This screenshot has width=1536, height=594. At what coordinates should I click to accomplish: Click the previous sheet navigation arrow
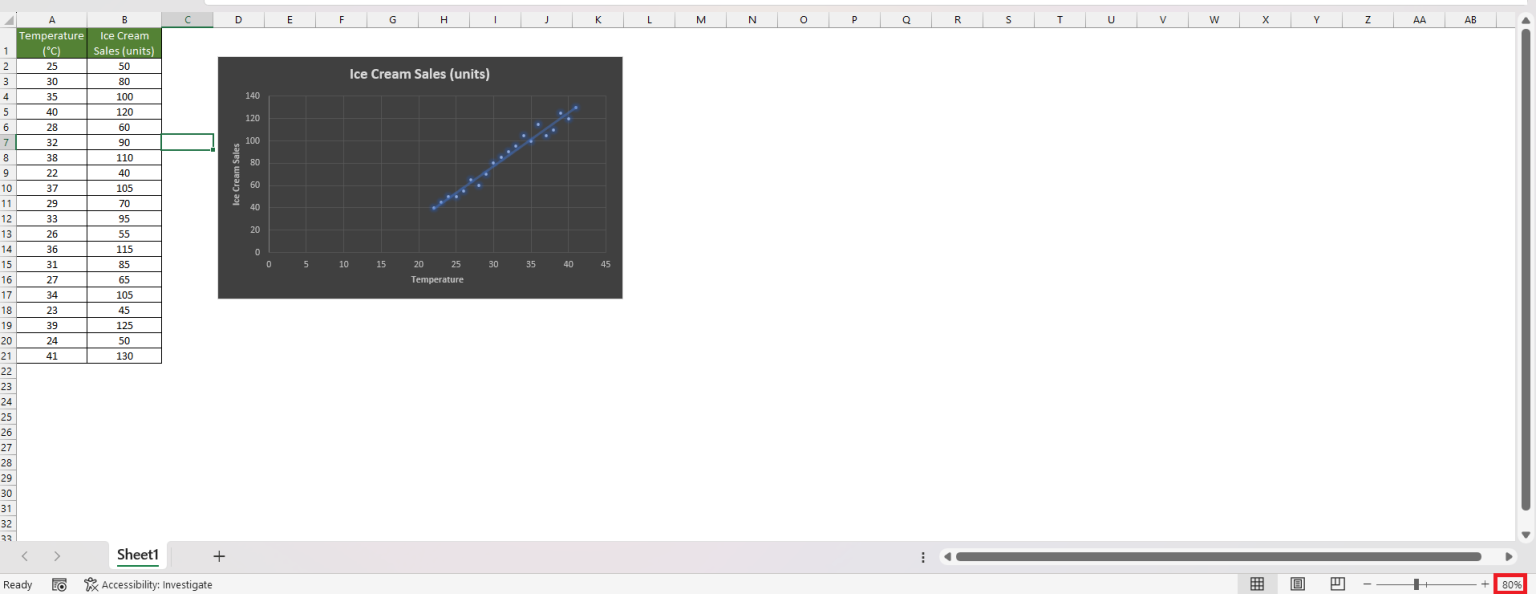point(25,556)
